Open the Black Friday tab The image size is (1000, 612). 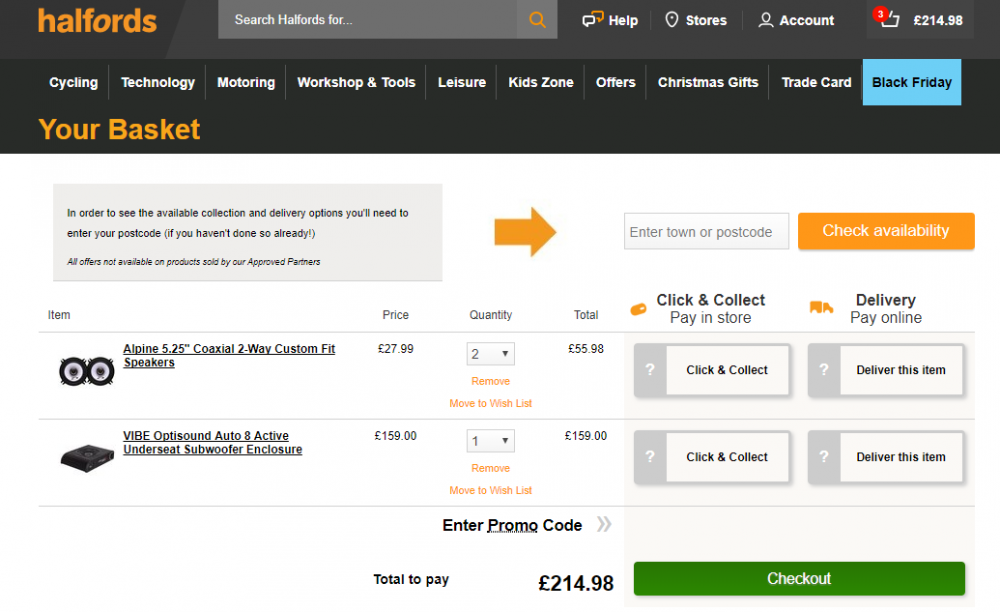pos(911,82)
